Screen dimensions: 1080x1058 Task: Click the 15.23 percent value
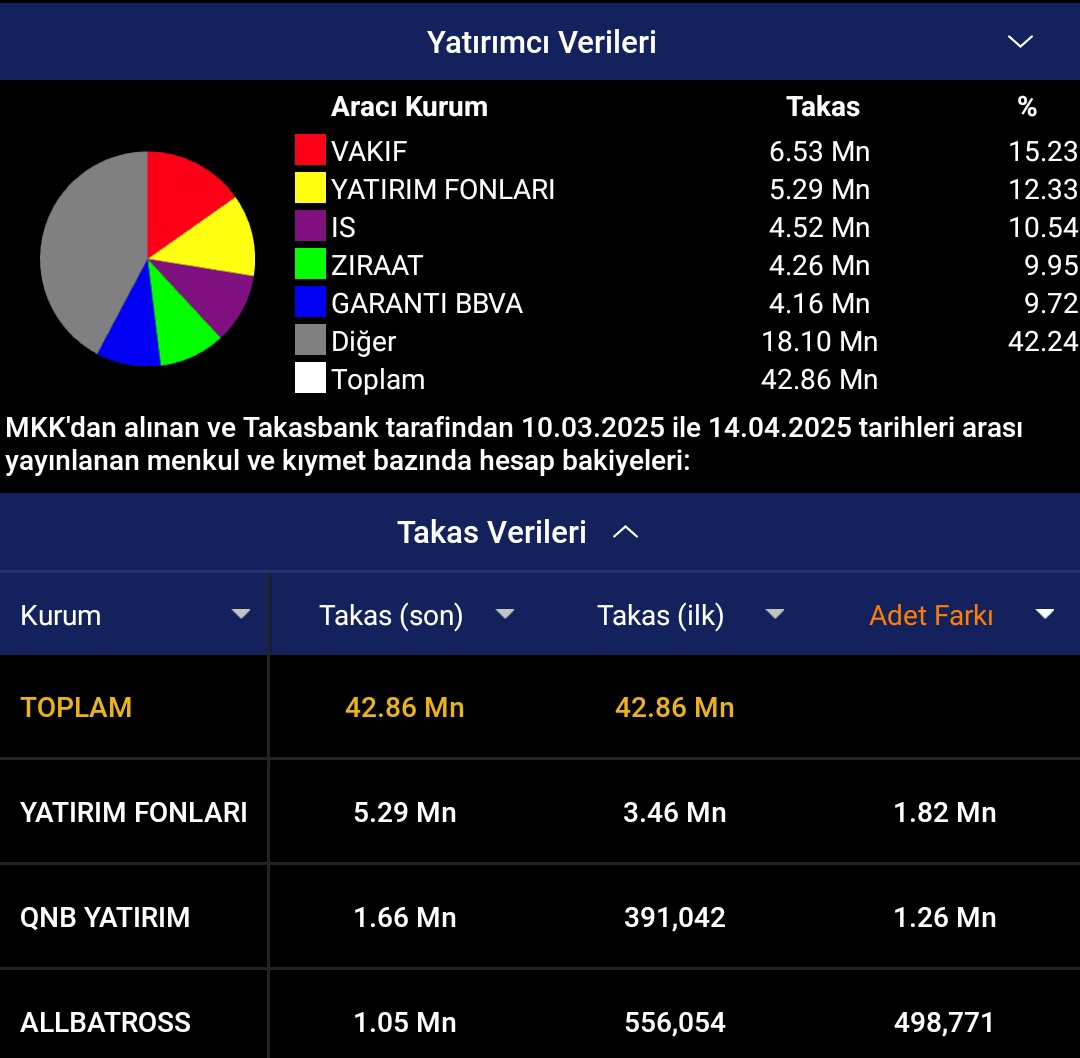coord(1043,151)
